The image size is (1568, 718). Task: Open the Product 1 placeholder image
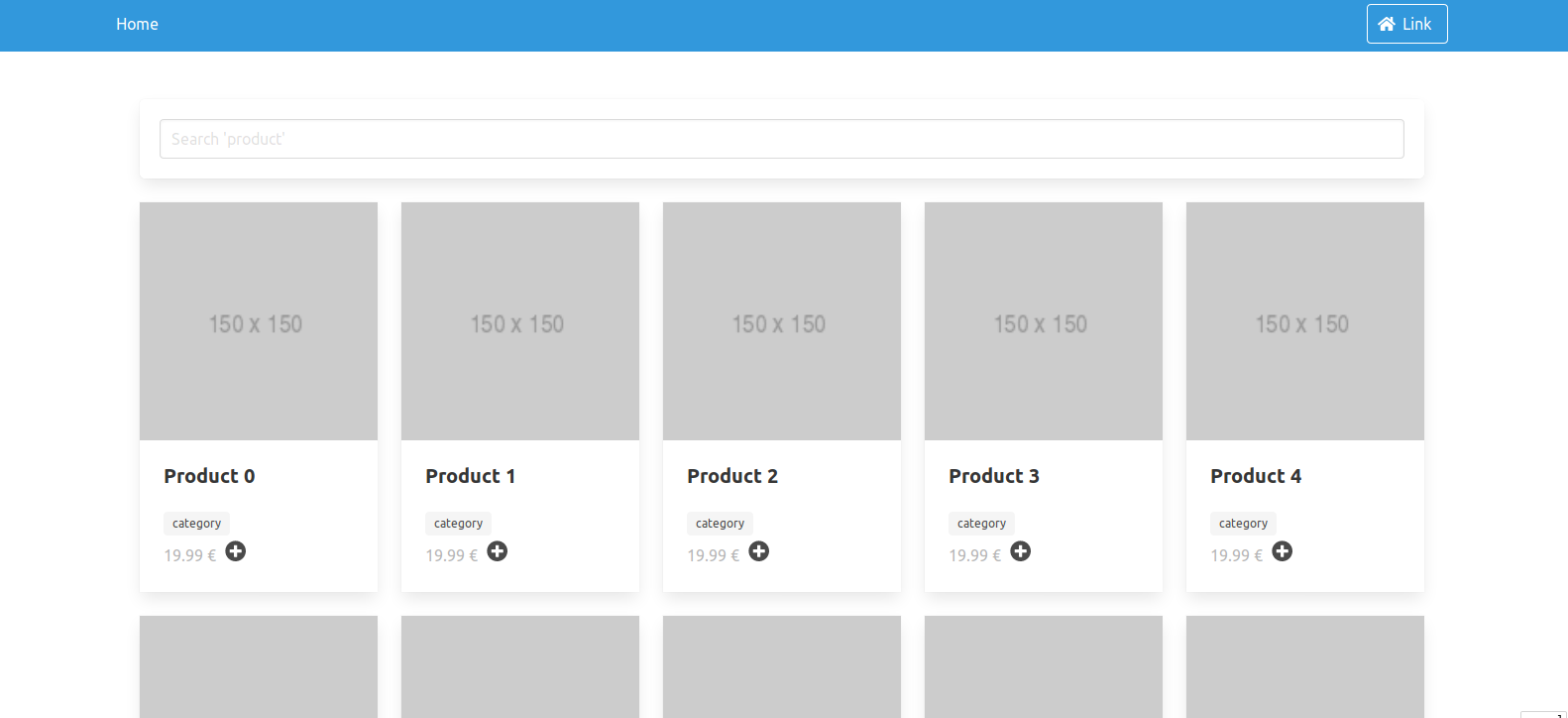point(520,321)
